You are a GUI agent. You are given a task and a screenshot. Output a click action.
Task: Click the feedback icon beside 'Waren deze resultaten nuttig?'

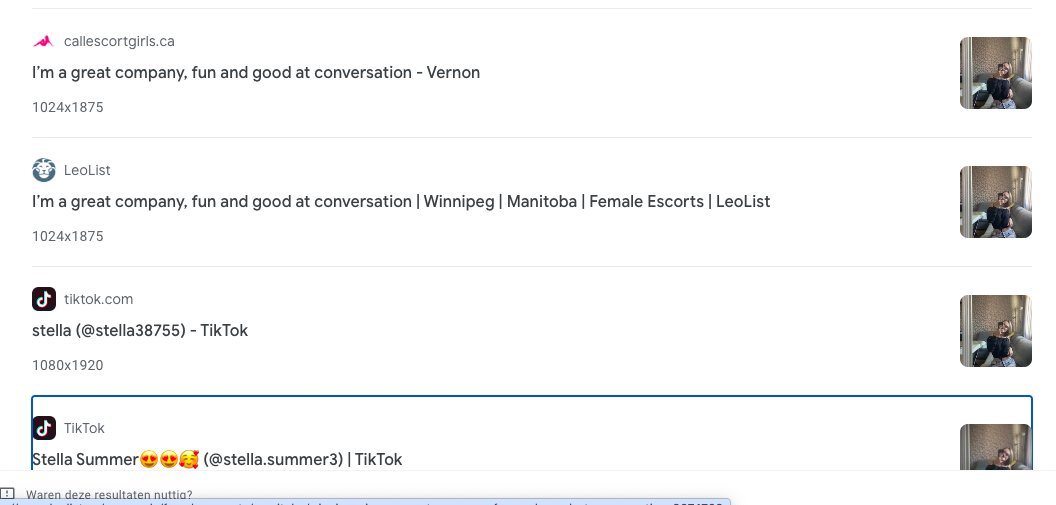(7, 494)
